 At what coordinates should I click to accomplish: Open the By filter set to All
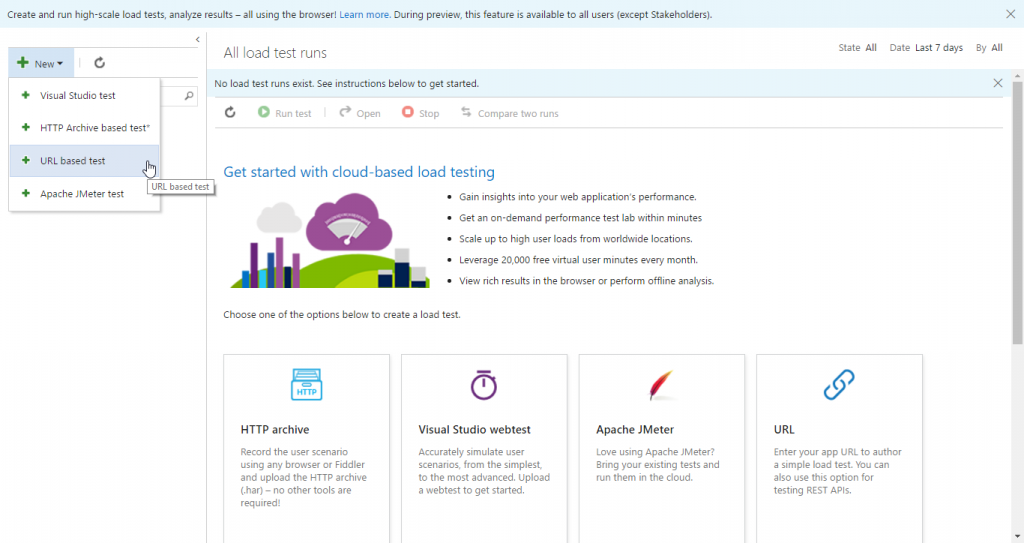(989, 48)
